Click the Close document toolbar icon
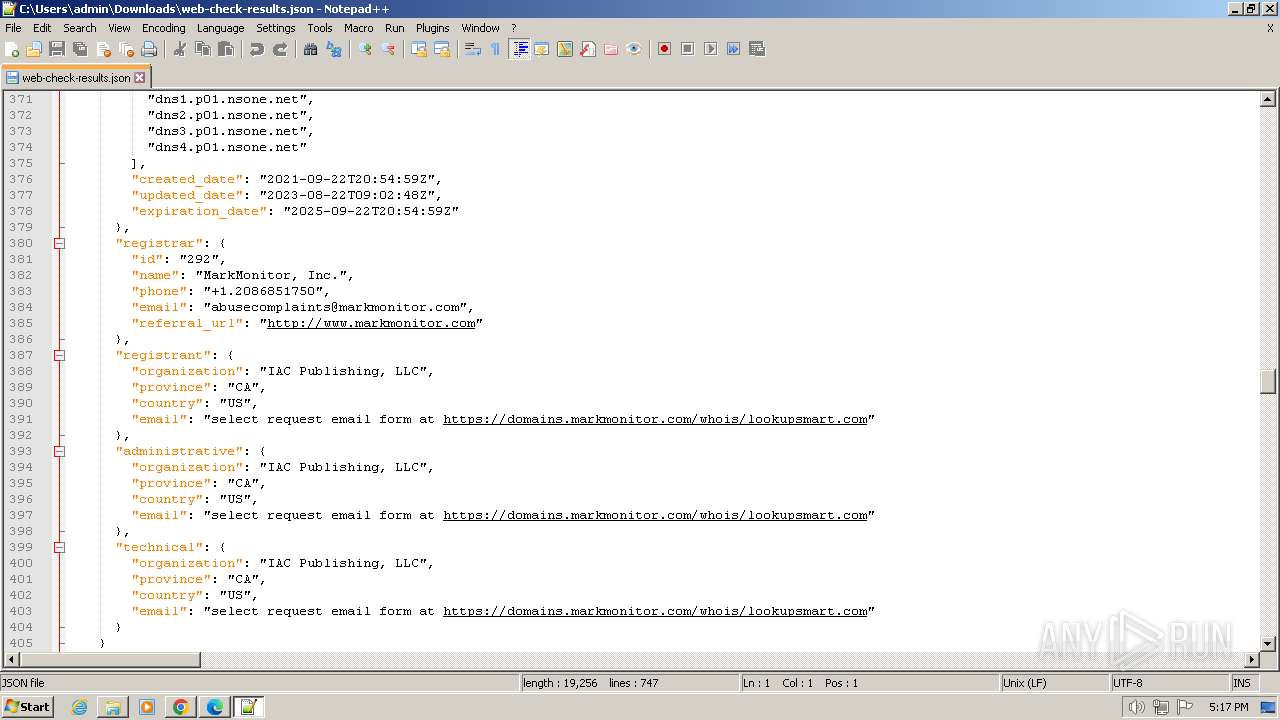The height and width of the screenshot is (720, 1280). click(x=103, y=49)
